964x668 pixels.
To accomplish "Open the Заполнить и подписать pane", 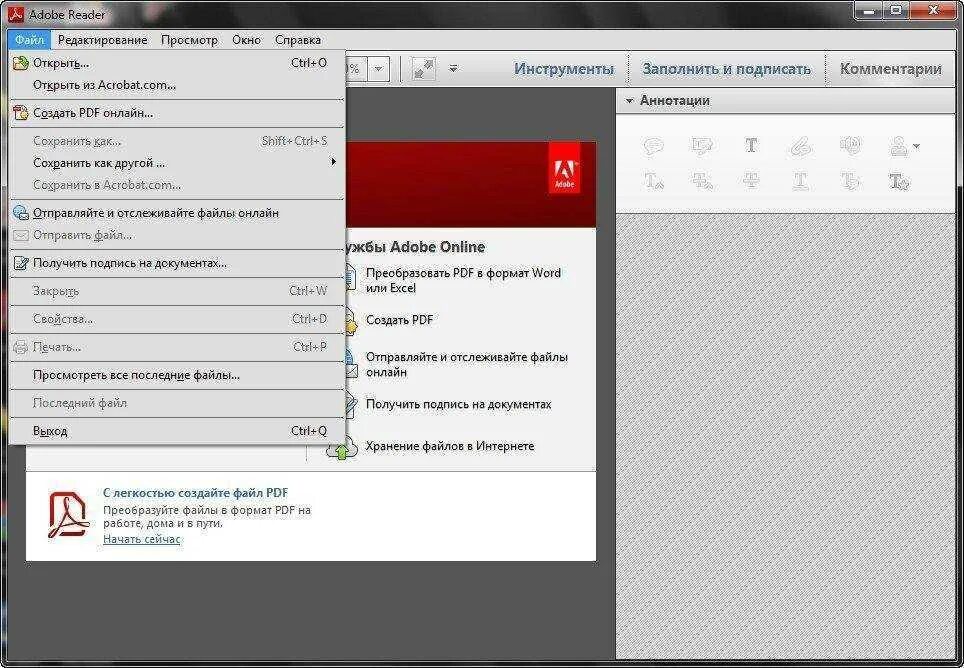I will [726, 69].
